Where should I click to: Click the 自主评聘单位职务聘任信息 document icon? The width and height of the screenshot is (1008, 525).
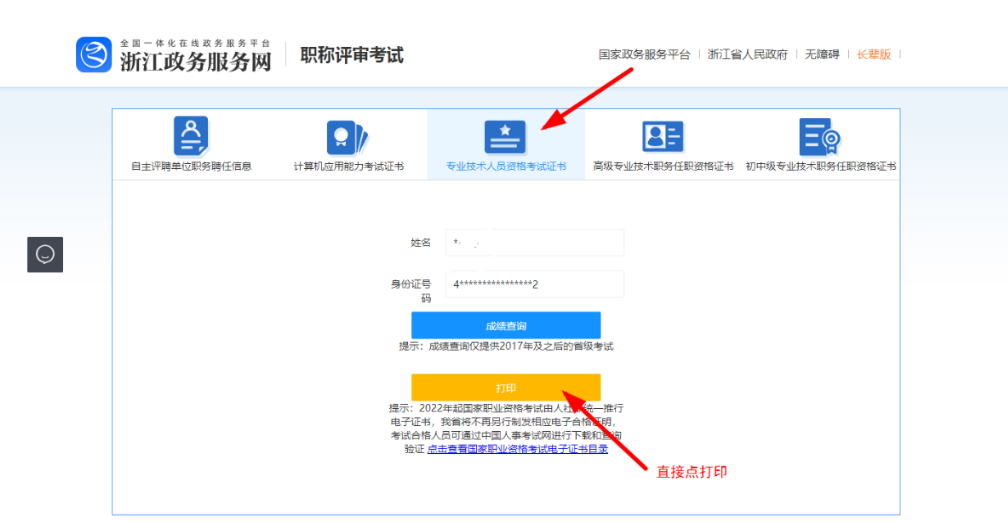point(191,136)
